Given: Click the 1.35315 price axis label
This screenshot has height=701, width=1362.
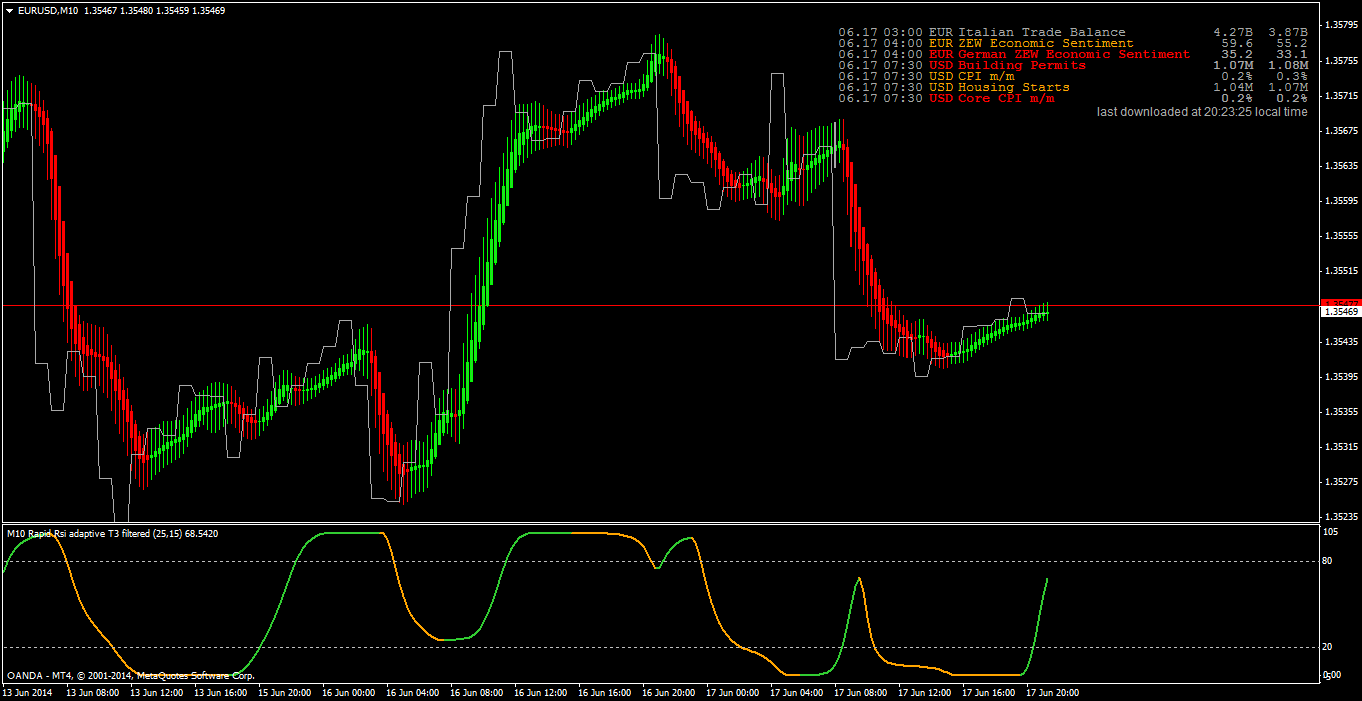Looking at the screenshot, I should (1342, 447).
